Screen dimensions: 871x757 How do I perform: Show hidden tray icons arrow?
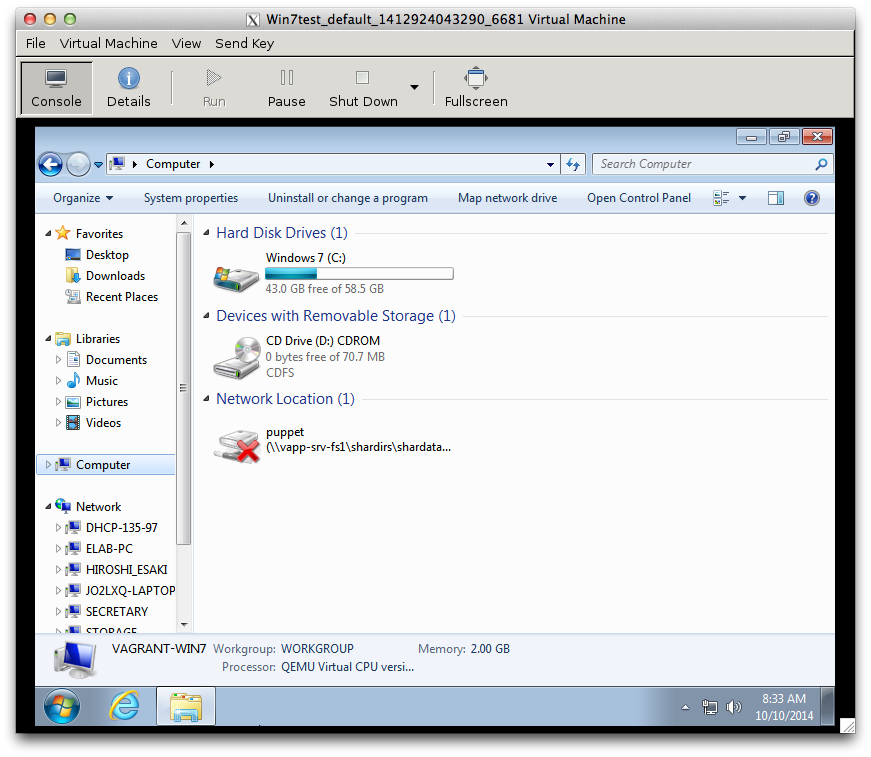(x=685, y=708)
